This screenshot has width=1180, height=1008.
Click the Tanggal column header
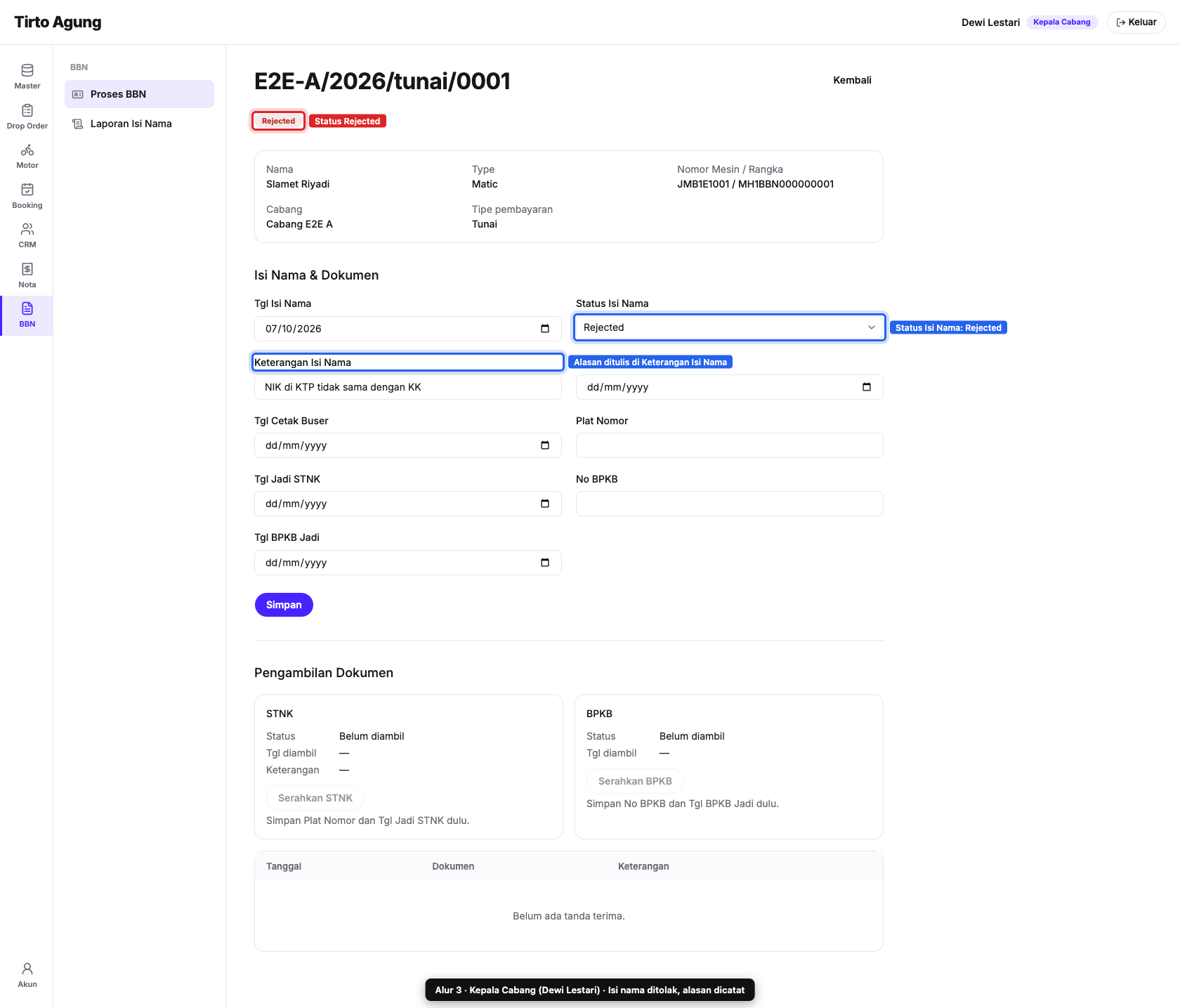click(x=284, y=866)
